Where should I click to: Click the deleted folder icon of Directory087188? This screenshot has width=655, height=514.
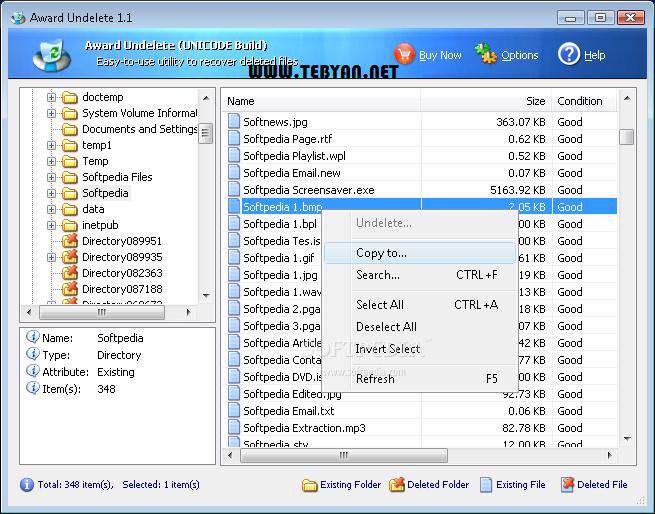click(x=70, y=289)
